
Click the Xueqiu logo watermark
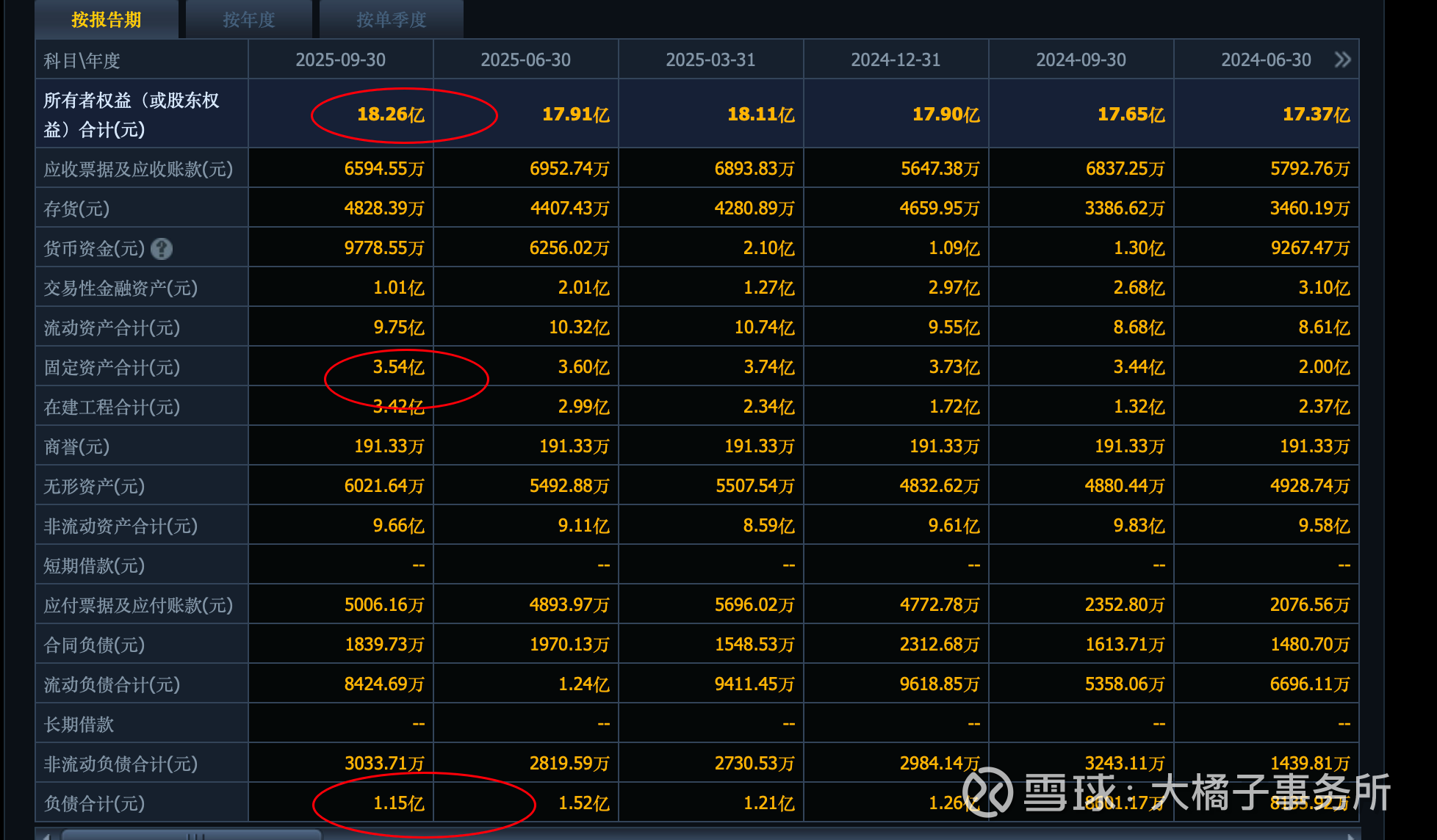(987, 792)
